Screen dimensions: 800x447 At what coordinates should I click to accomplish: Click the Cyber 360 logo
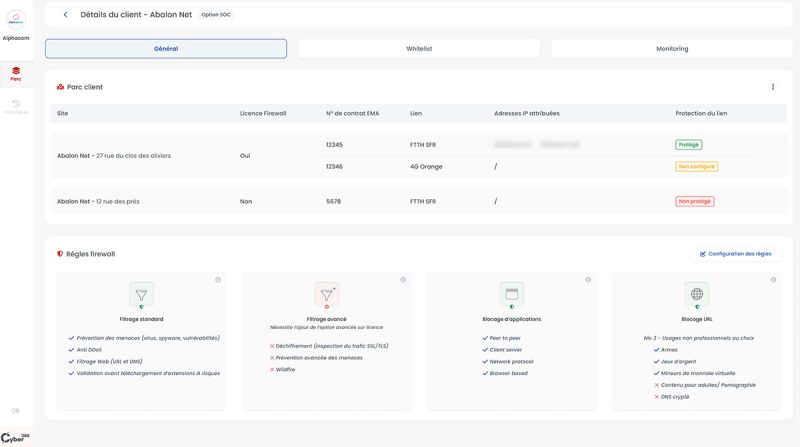pos(15,437)
